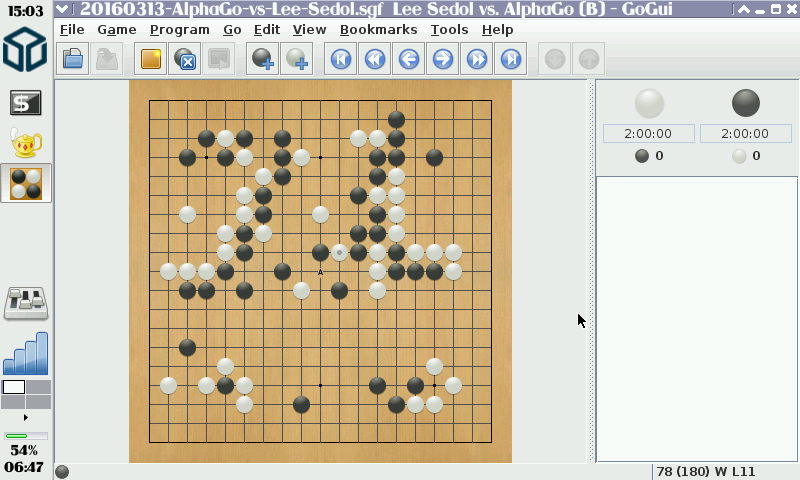Image resolution: width=800 pixels, height=480 pixels.
Task: Click the status bar move text 78 (180) W L11
Action: 706,471
